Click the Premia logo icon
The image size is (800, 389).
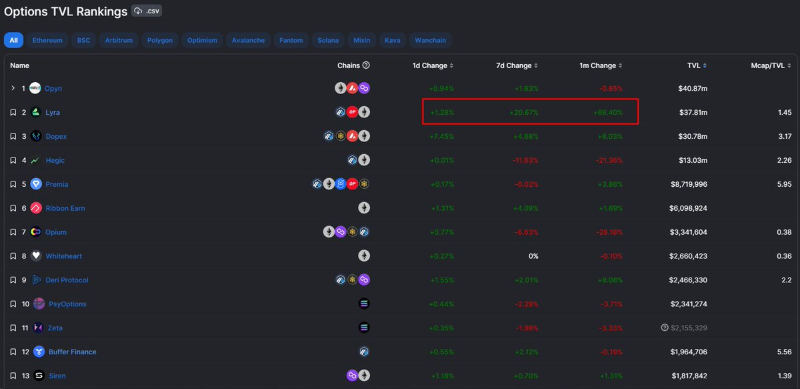tap(36, 184)
